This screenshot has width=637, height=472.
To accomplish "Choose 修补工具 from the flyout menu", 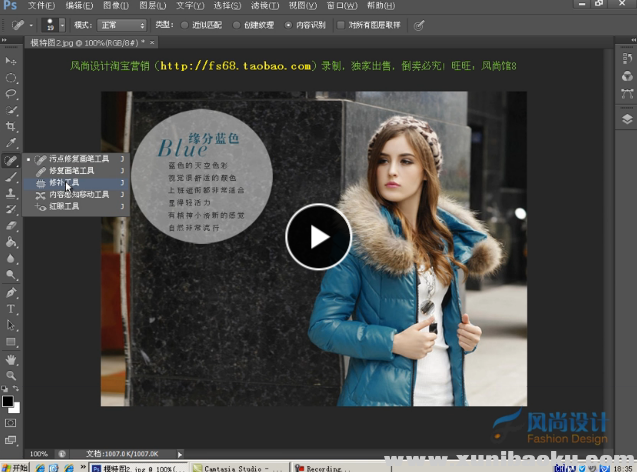I will pyautogui.click(x=68, y=183).
